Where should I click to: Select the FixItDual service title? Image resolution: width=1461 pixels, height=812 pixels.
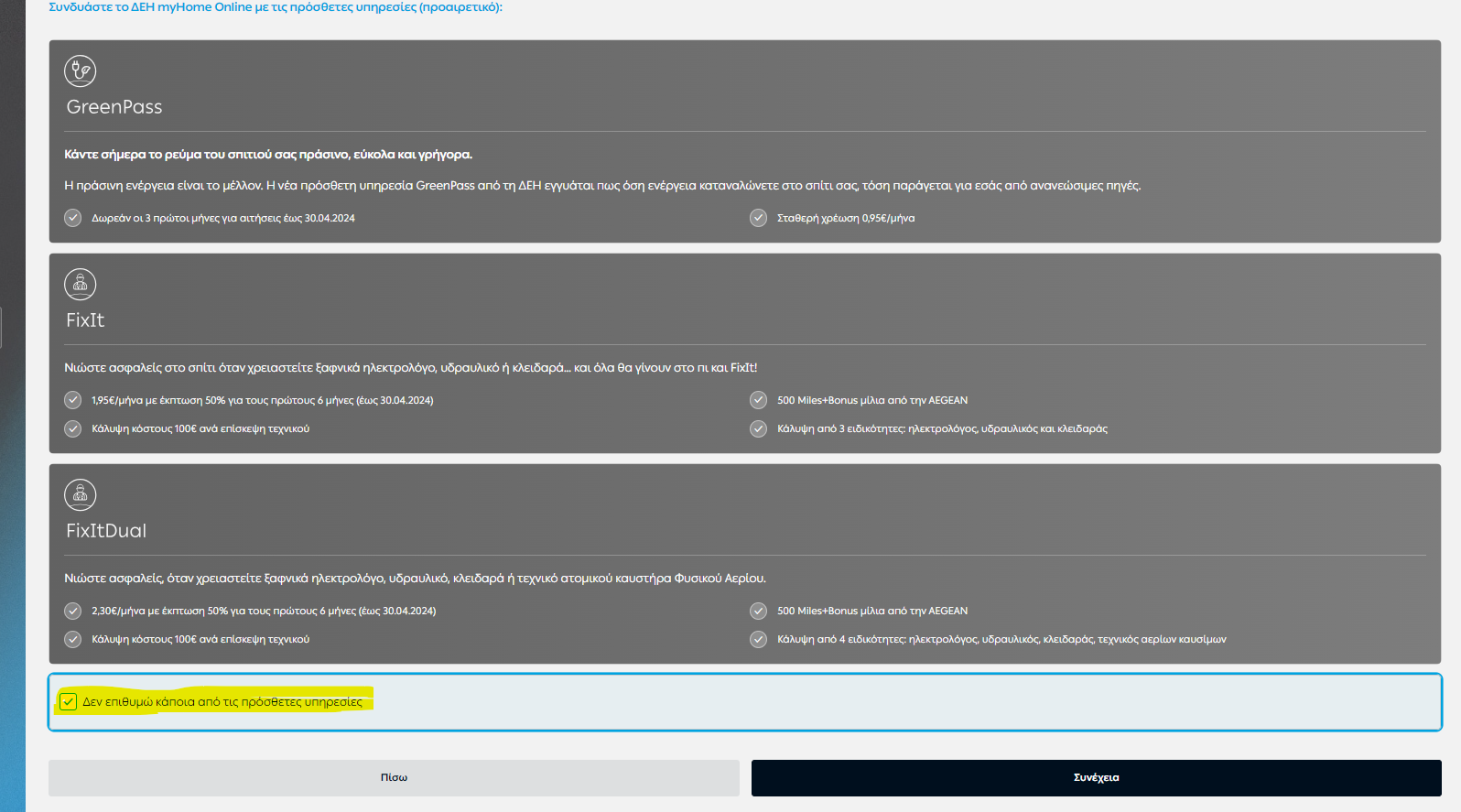[x=106, y=531]
